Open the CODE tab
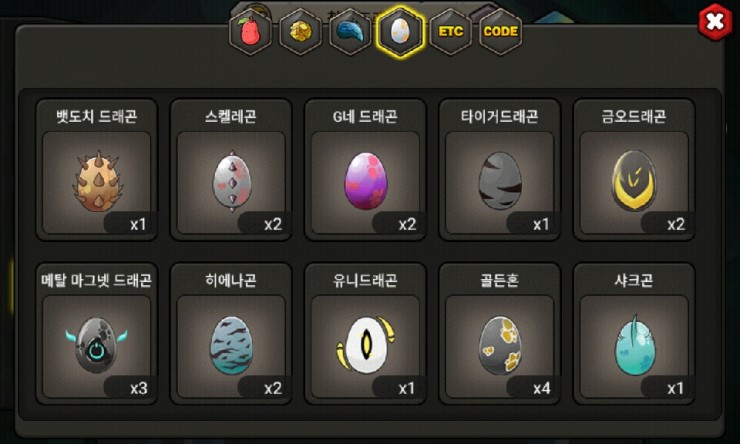The height and width of the screenshot is (444, 740). point(501,32)
